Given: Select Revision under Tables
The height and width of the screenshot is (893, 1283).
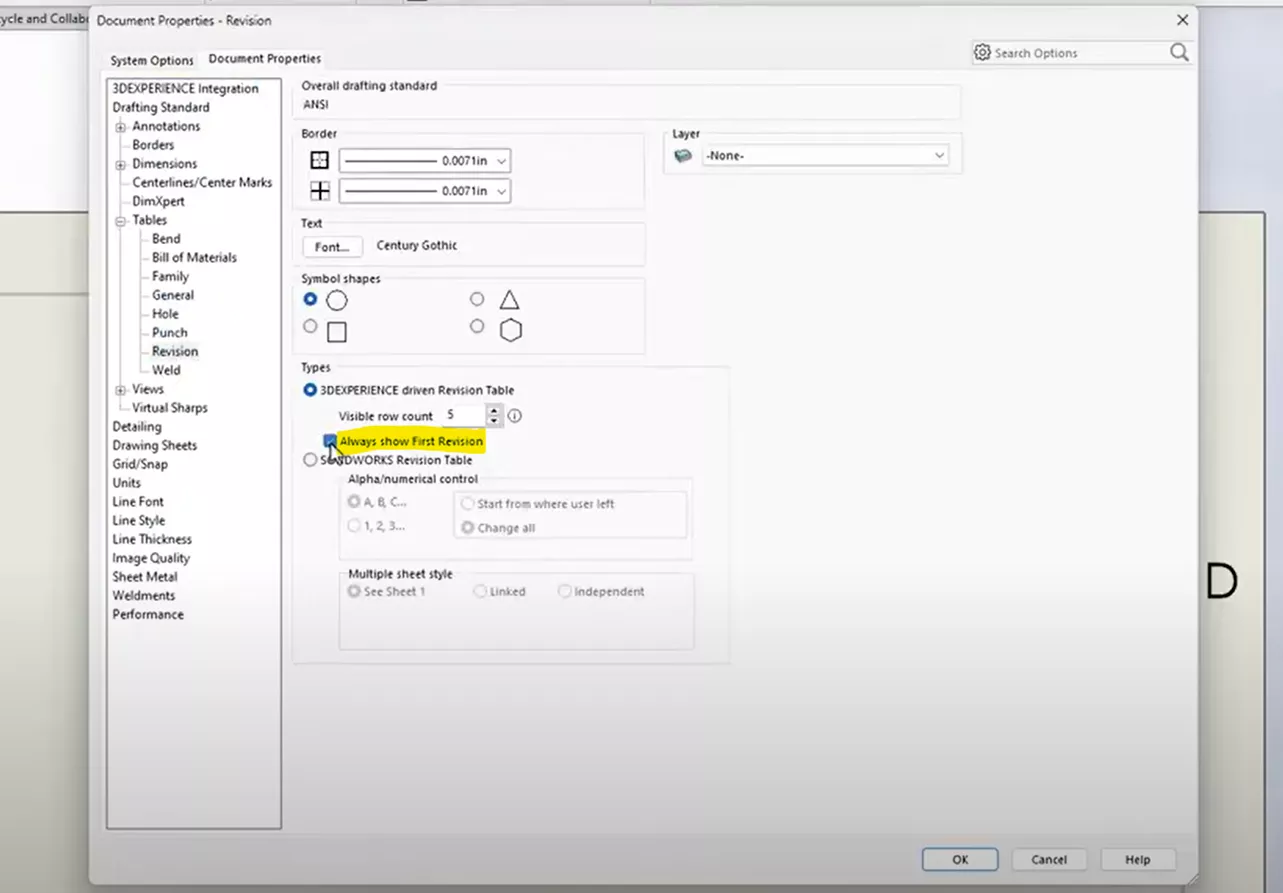Looking at the screenshot, I should [175, 351].
